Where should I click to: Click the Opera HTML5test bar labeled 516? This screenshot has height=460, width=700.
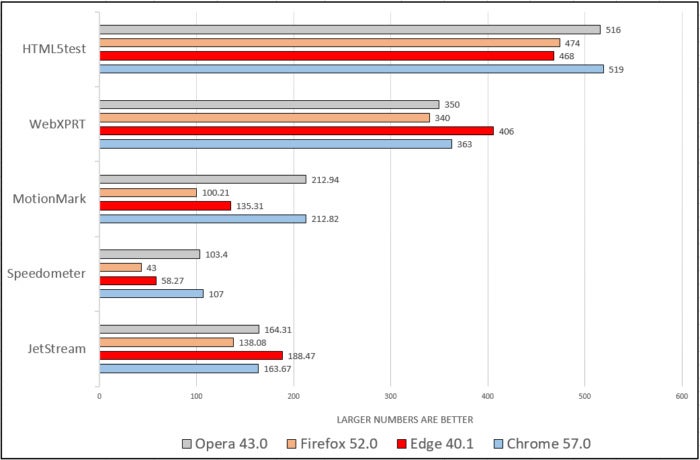350,30
